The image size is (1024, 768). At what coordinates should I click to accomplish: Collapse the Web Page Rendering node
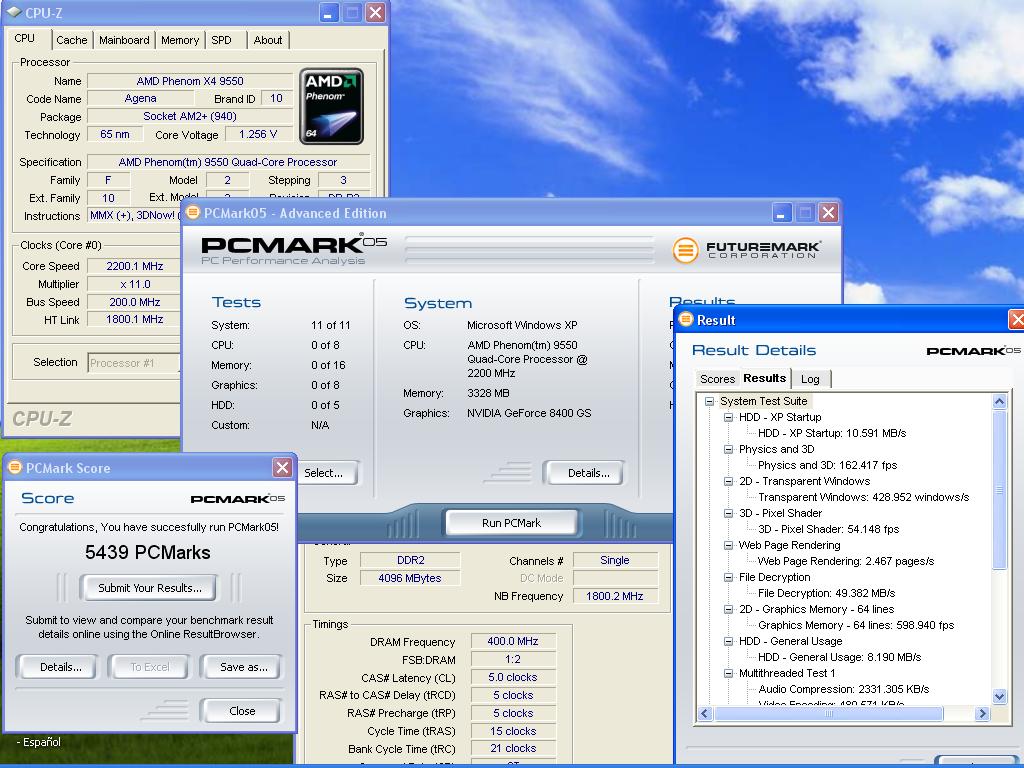pyautogui.click(x=728, y=545)
